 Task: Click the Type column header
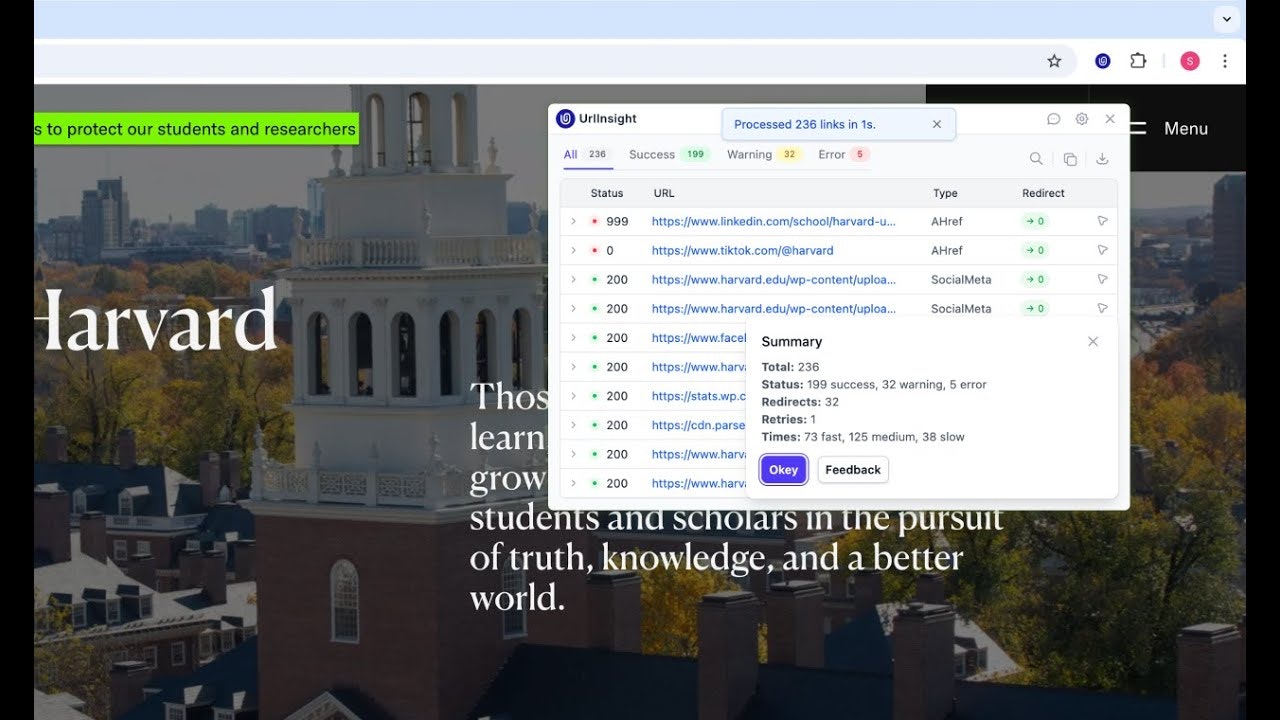[945, 193]
